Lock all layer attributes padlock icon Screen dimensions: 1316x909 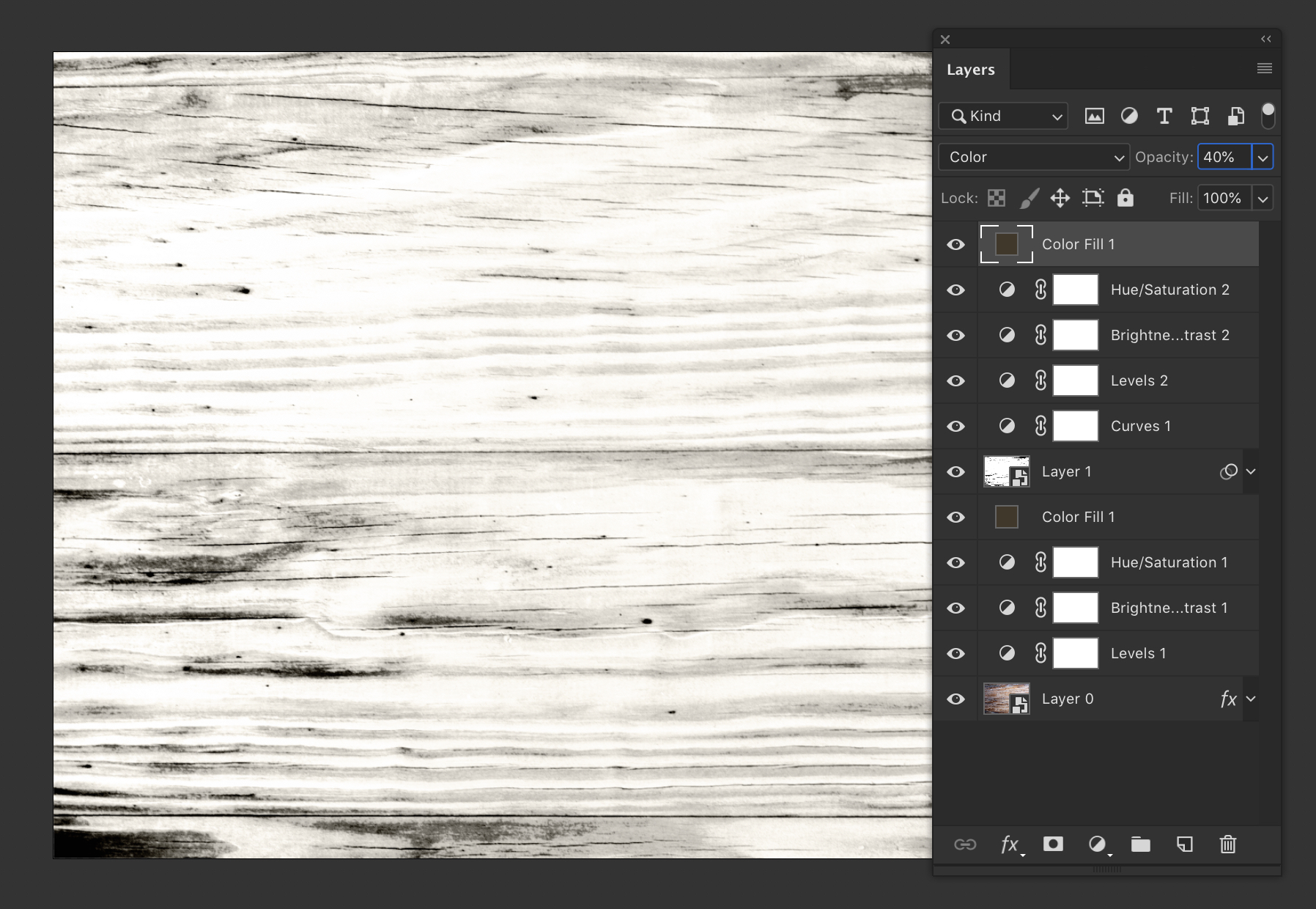click(x=1125, y=198)
